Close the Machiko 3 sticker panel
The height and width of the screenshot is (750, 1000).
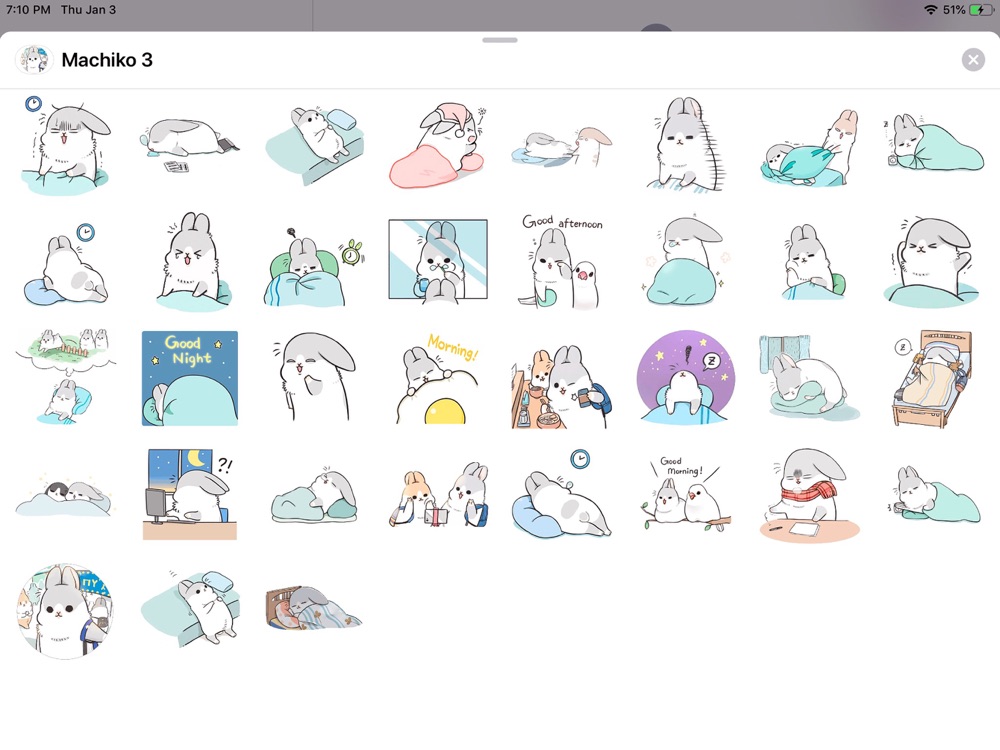point(973,60)
